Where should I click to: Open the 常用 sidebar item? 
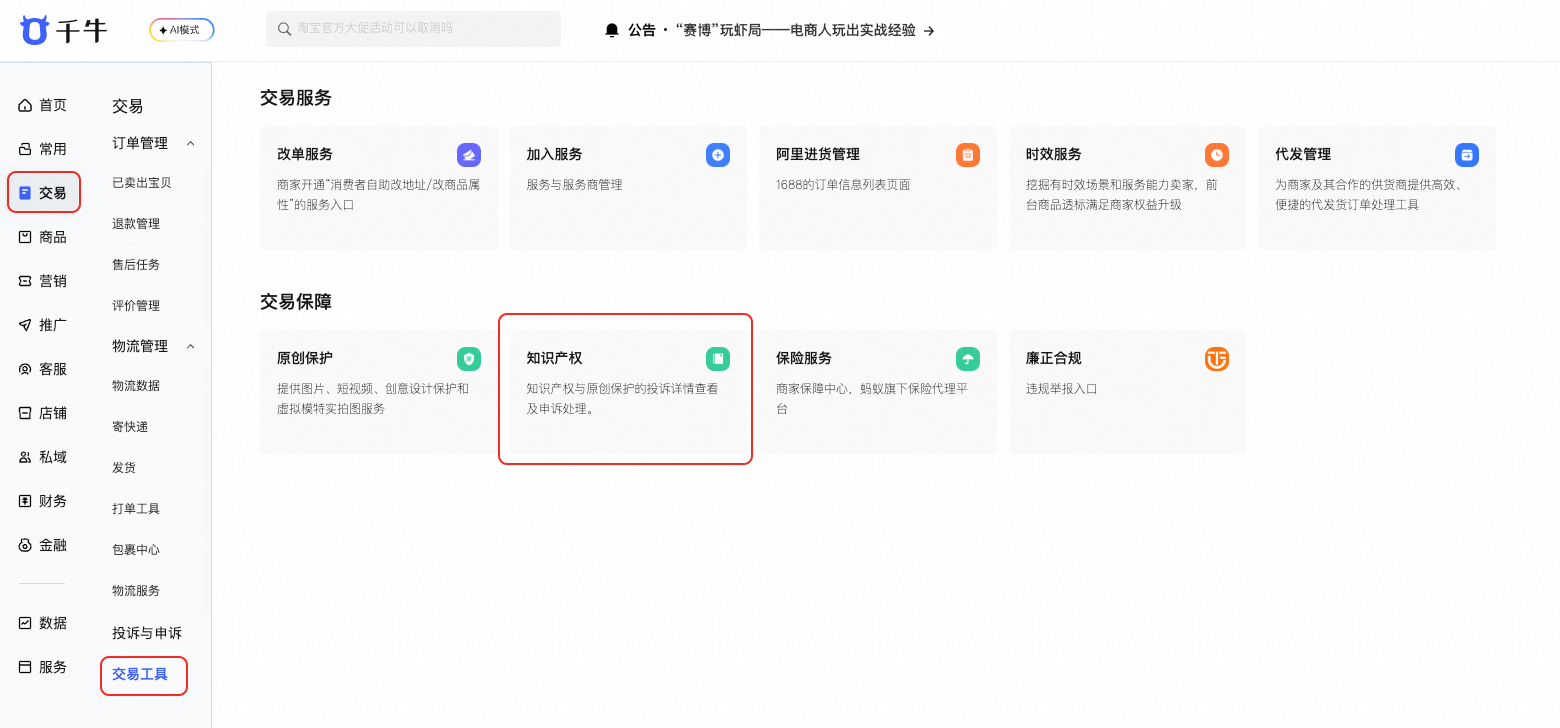(43, 149)
